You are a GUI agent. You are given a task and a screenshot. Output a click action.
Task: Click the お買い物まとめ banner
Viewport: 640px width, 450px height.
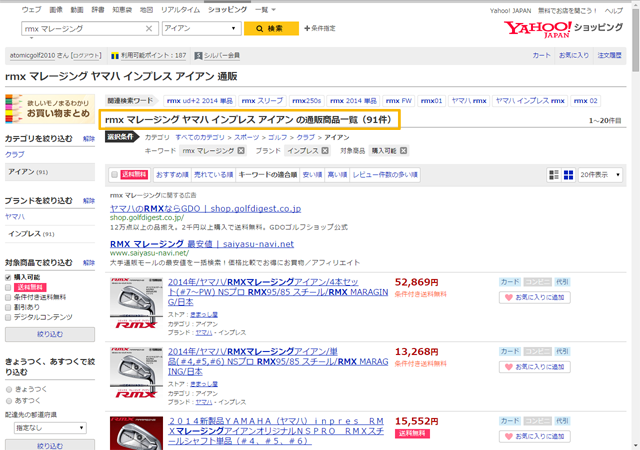[50, 109]
